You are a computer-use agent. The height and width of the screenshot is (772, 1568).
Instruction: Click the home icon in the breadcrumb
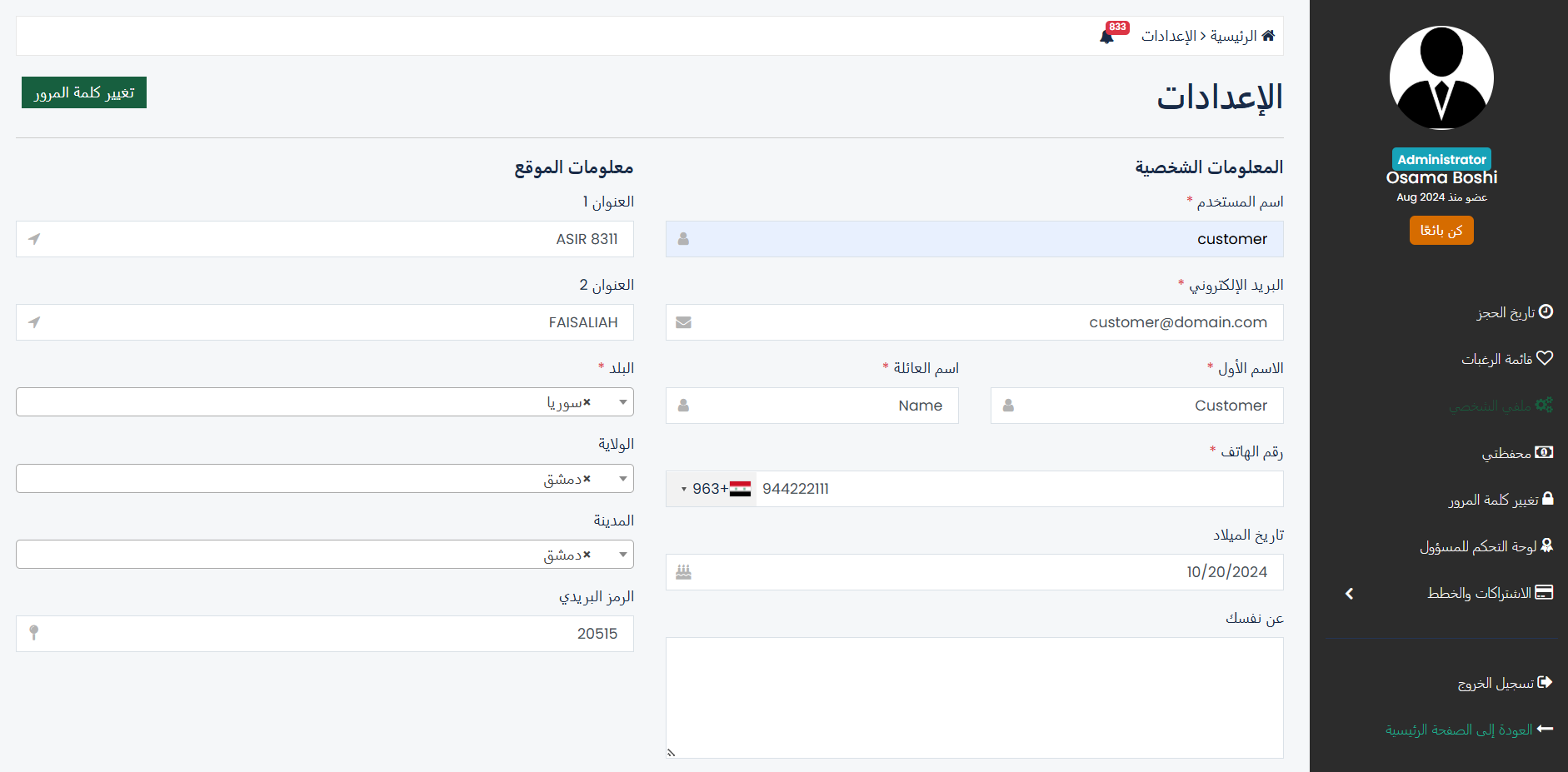[1268, 36]
